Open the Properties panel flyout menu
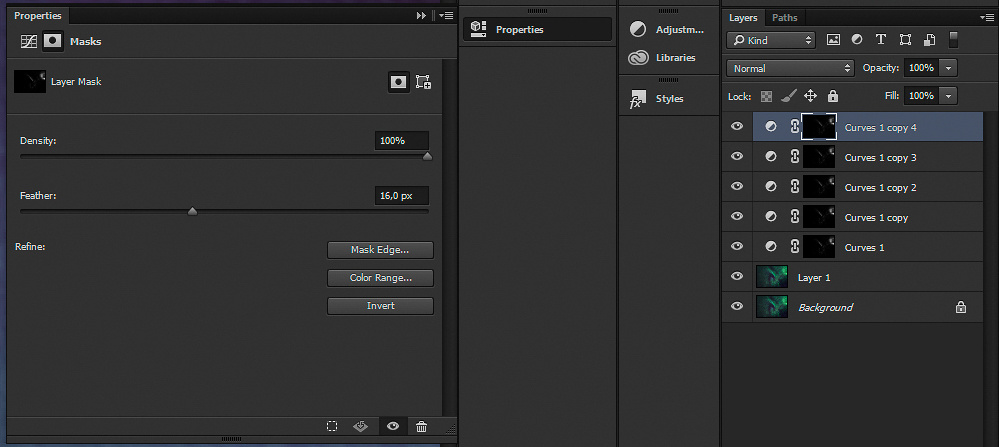The width and height of the screenshot is (999, 447). coord(446,15)
